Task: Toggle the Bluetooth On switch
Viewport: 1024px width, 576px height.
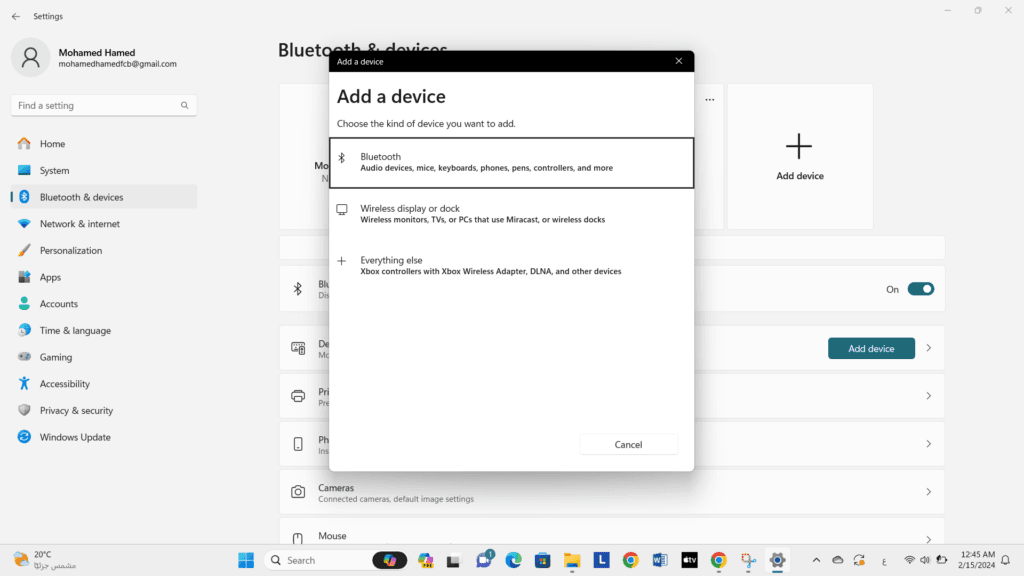Action: [x=920, y=289]
